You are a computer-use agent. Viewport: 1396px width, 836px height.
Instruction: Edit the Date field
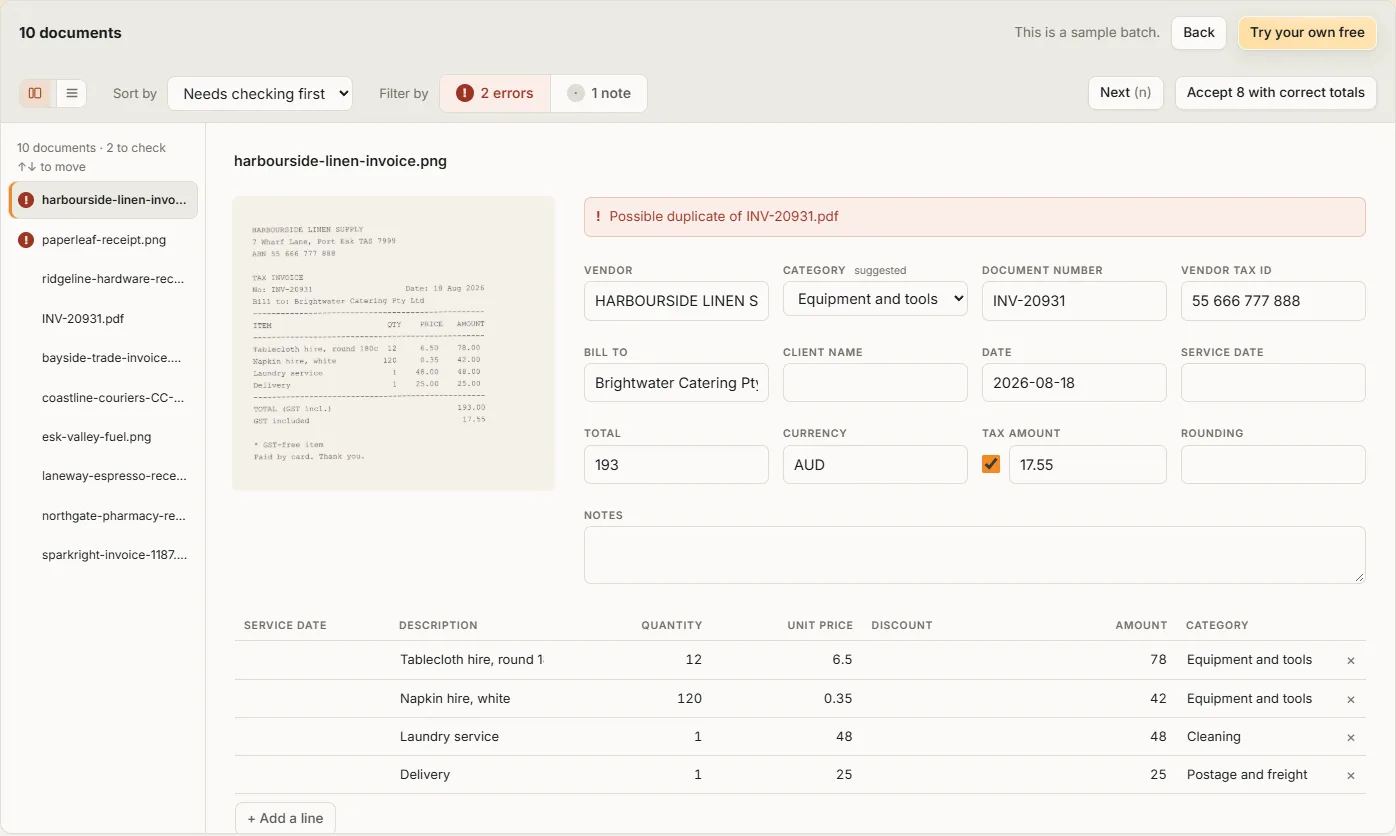(x=1074, y=383)
